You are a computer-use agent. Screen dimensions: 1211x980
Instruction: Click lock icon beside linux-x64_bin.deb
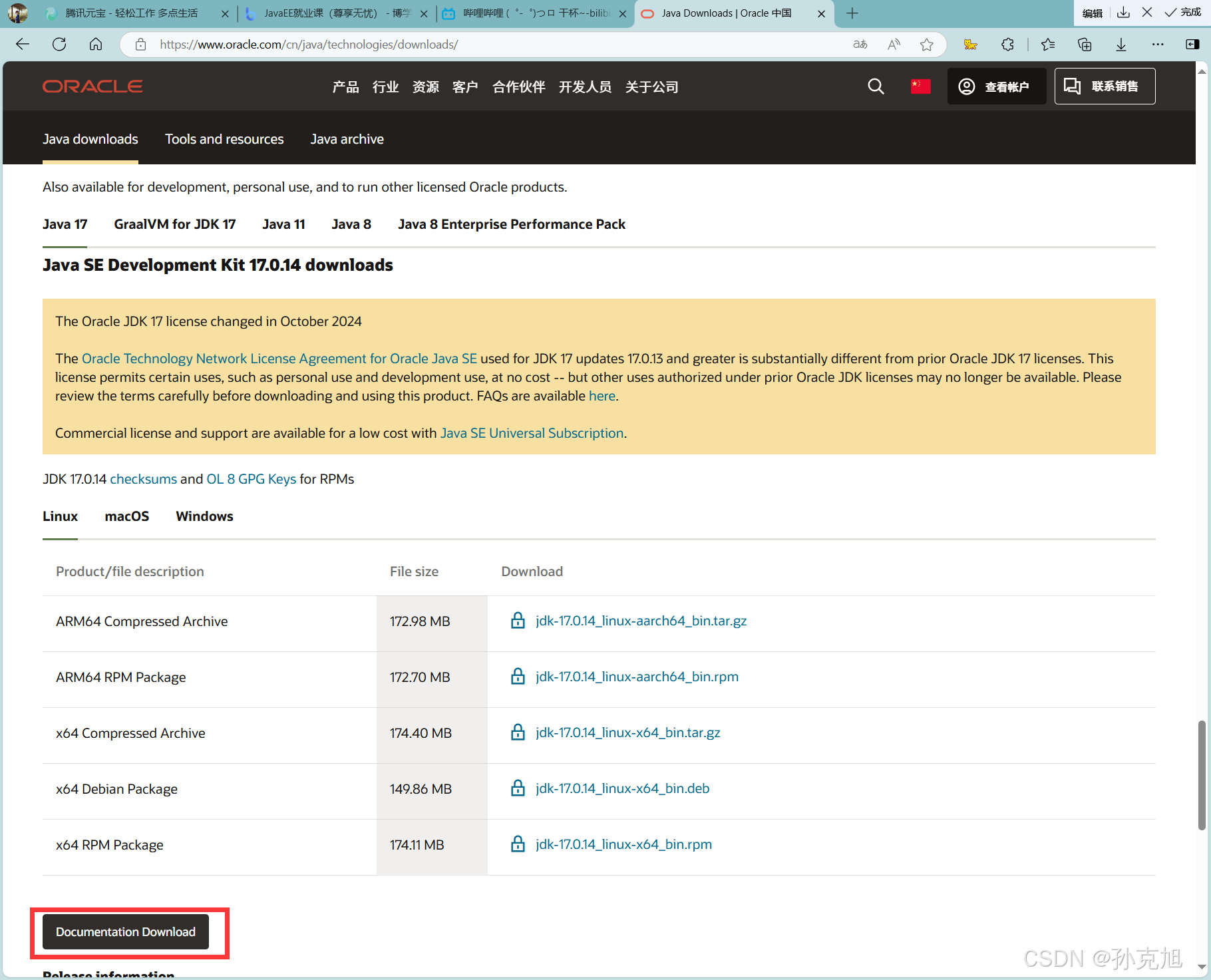tap(518, 788)
